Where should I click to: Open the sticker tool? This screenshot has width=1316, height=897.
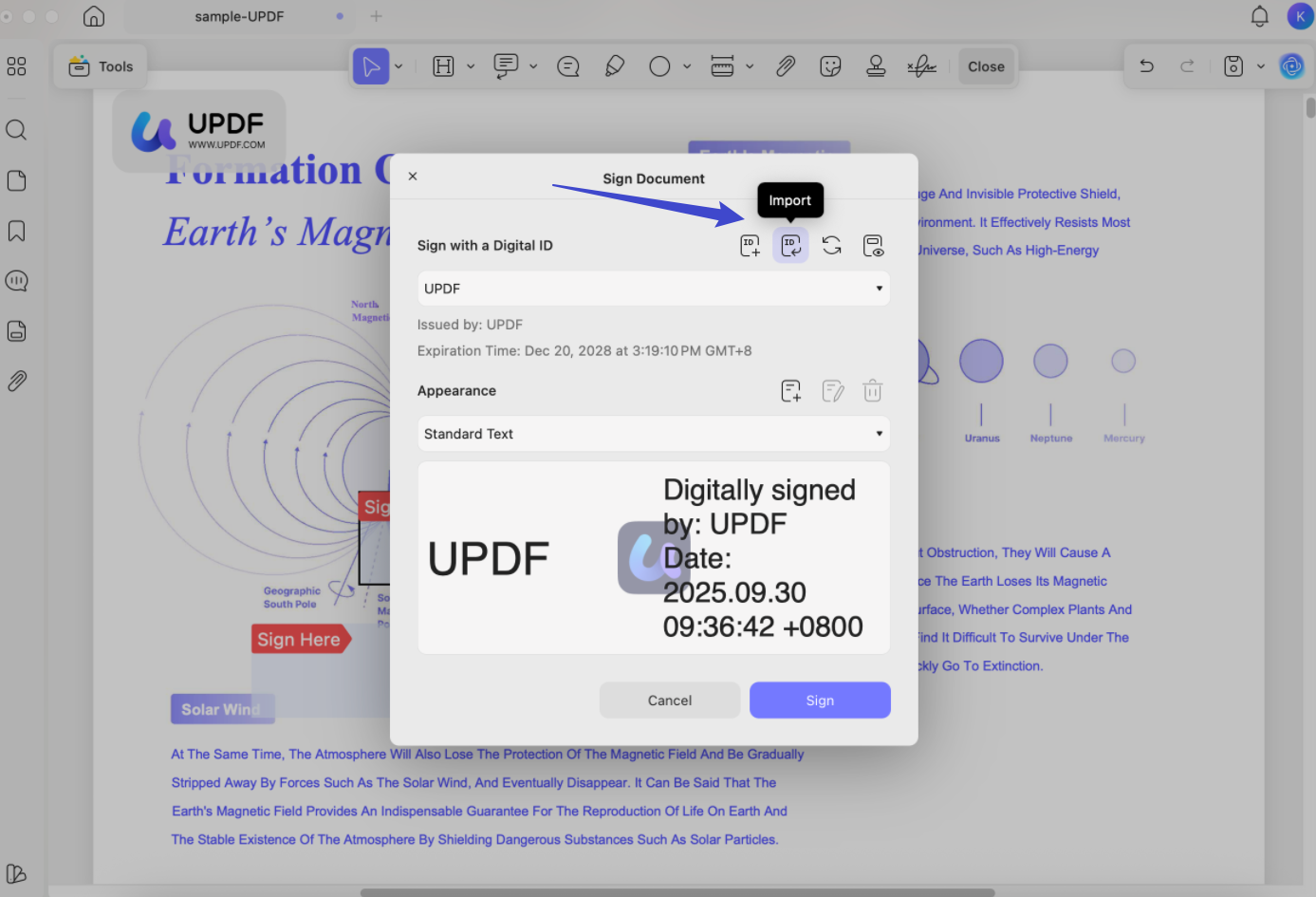(x=830, y=66)
